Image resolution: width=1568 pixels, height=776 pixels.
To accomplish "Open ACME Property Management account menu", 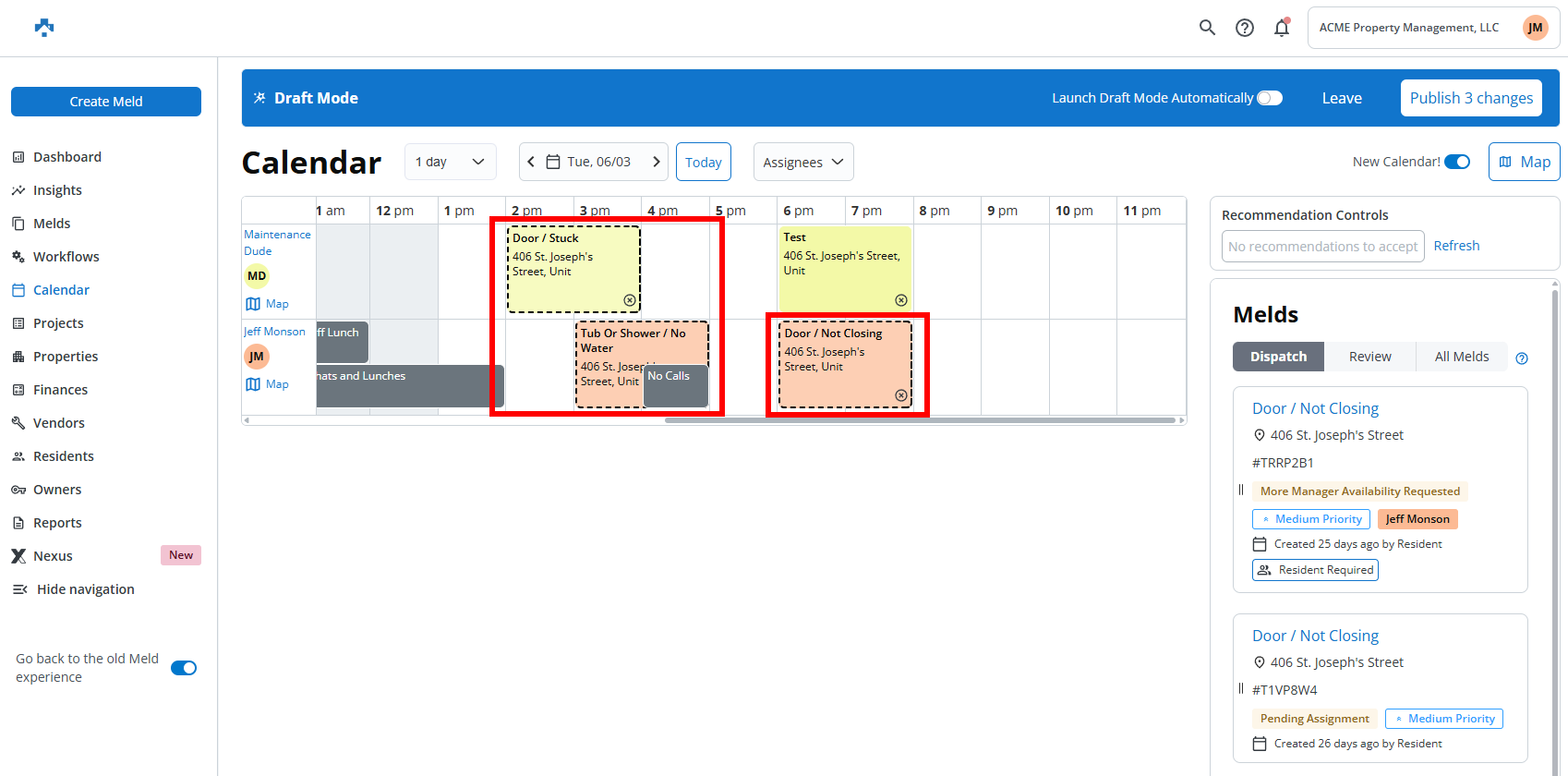I will tap(1433, 28).
